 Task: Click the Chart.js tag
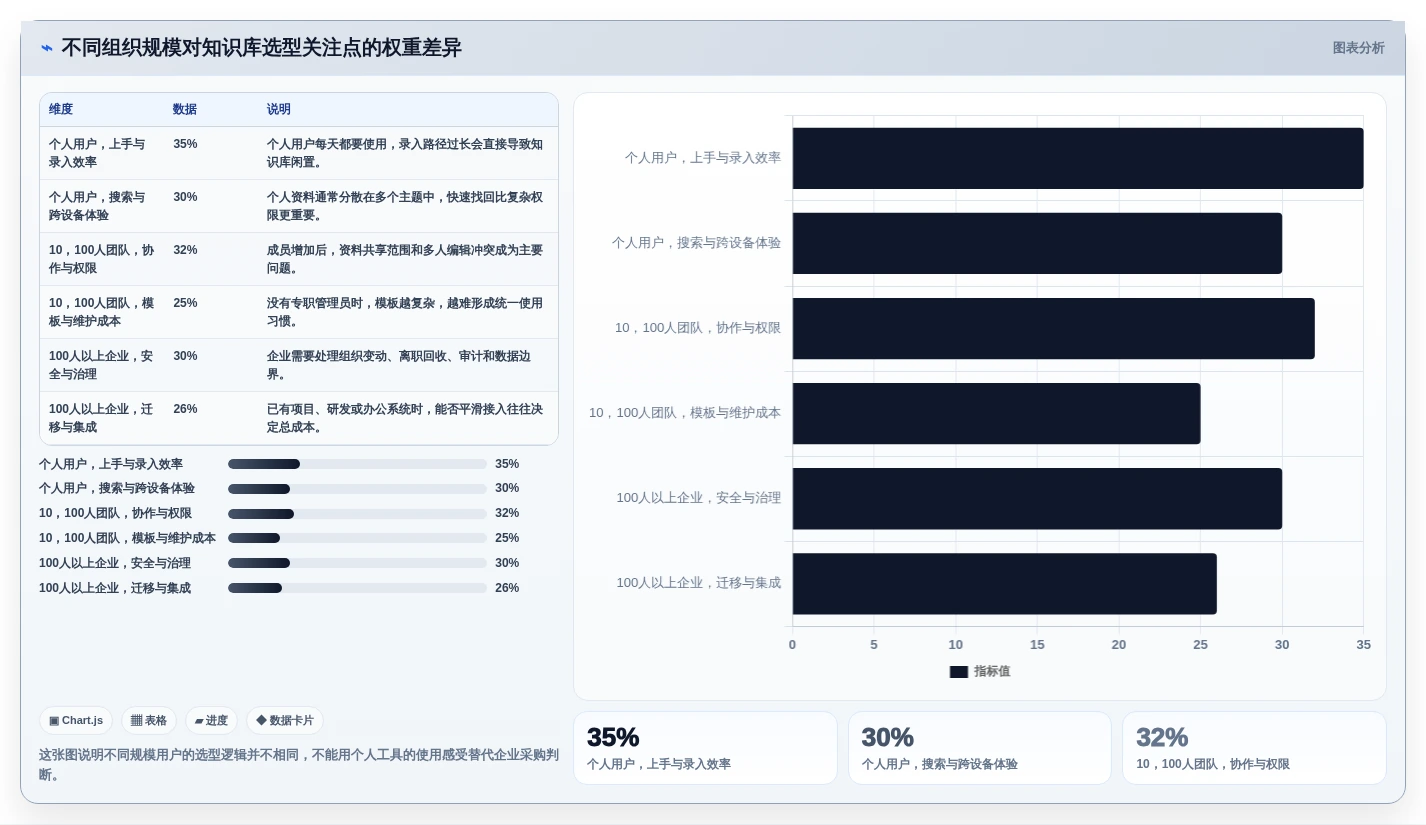[x=76, y=720]
